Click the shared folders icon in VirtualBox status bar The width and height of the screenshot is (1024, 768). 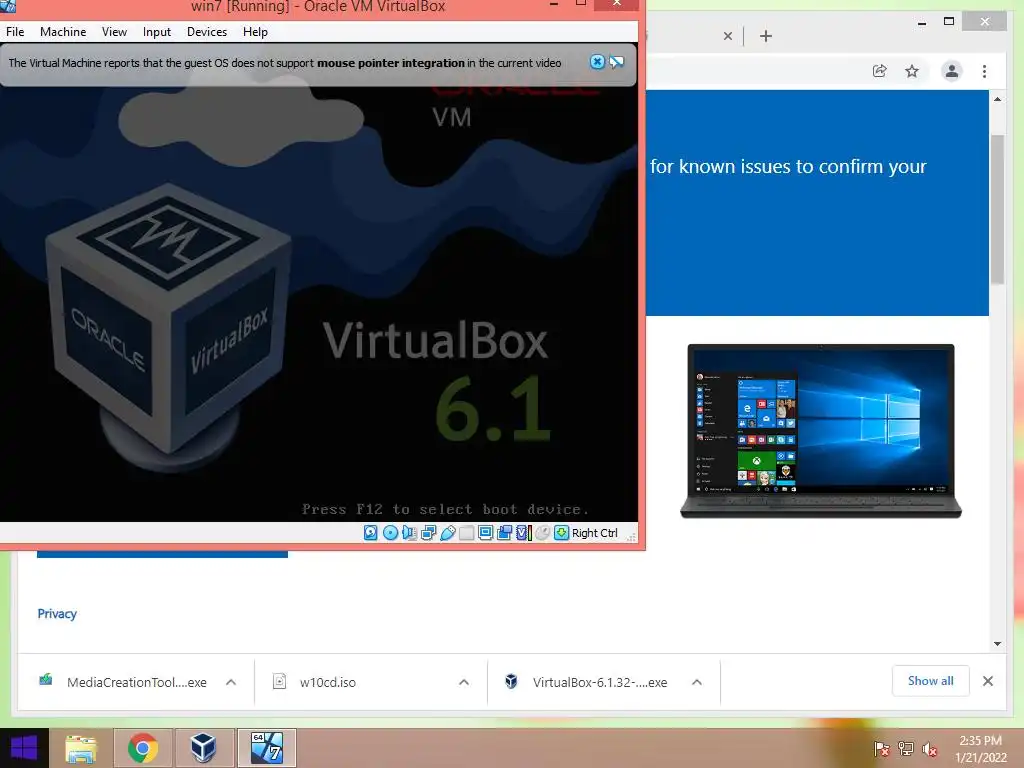click(x=466, y=533)
